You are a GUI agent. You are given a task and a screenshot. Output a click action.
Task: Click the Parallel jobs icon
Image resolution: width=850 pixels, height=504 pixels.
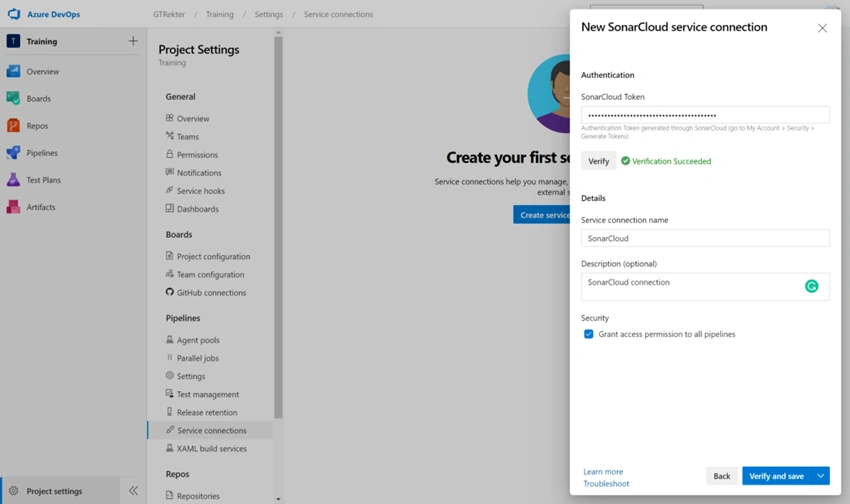[170, 358]
